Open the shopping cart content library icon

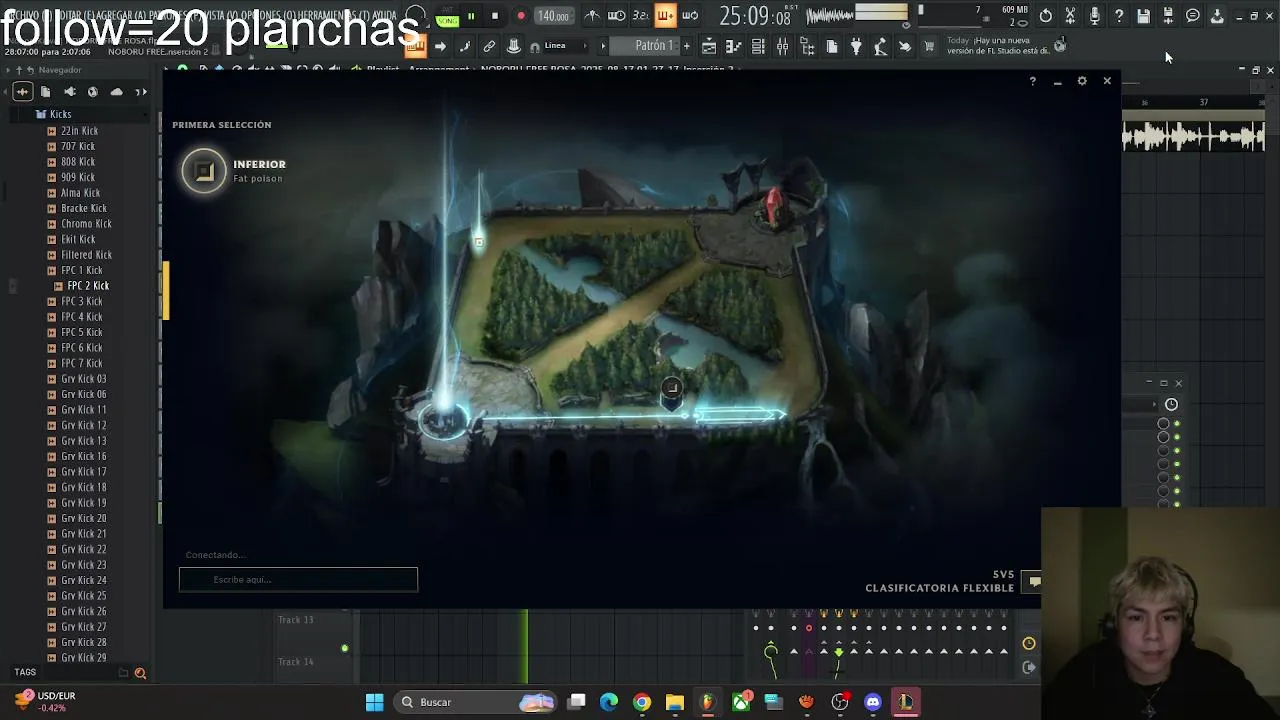pyautogui.click(x=929, y=46)
